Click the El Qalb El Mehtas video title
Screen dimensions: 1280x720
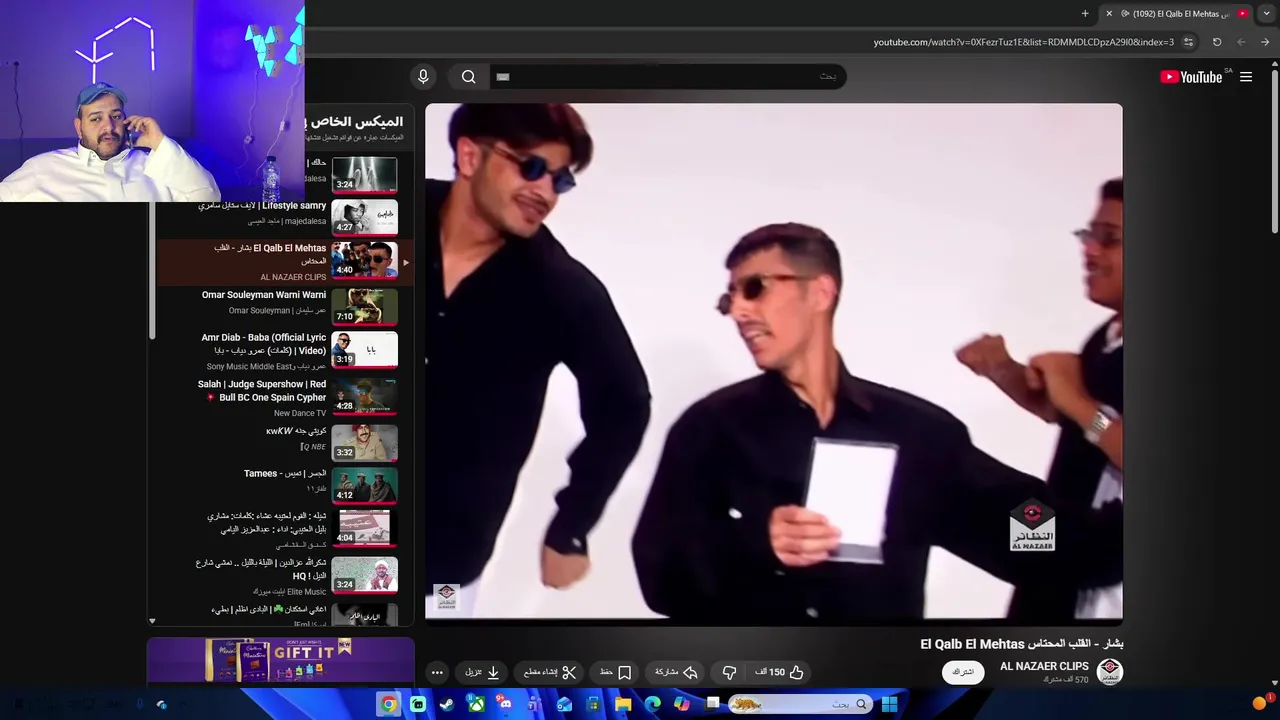pos(1022,644)
